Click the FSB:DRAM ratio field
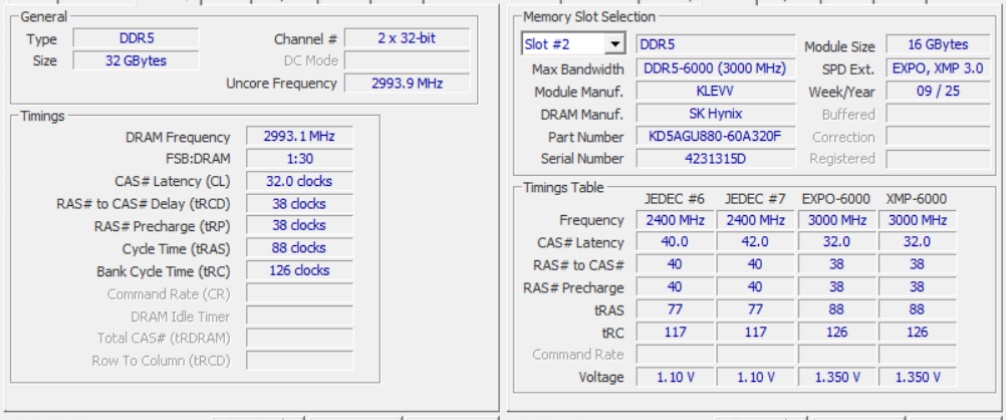Screen dimensions: 1006x420 click(300, 159)
